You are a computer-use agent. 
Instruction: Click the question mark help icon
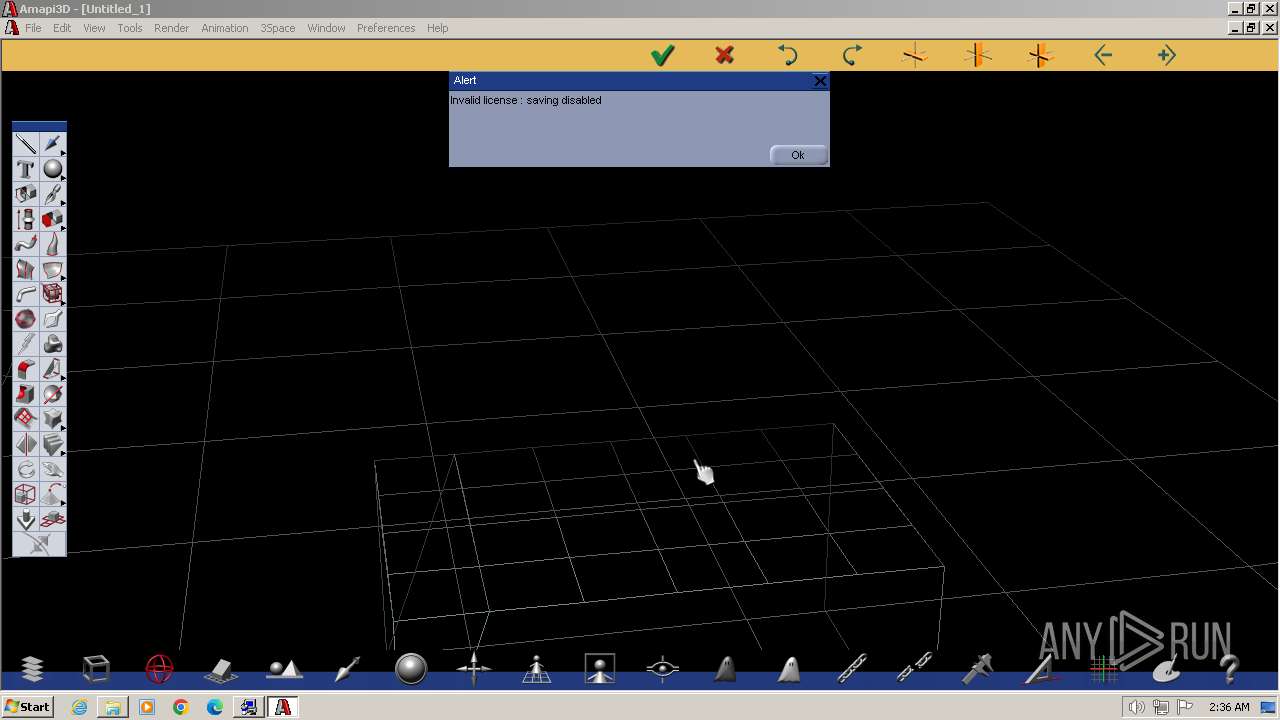1229,668
